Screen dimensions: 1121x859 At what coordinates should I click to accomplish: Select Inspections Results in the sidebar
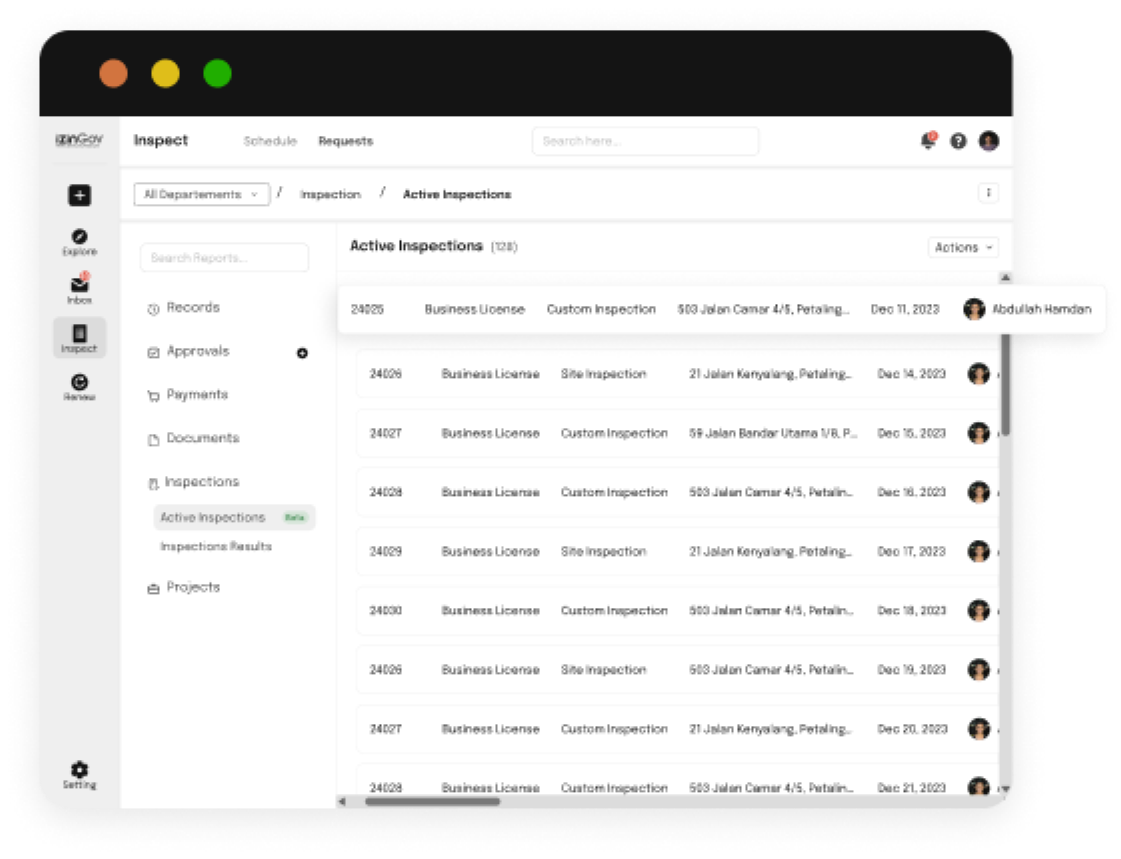(x=216, y=546)
